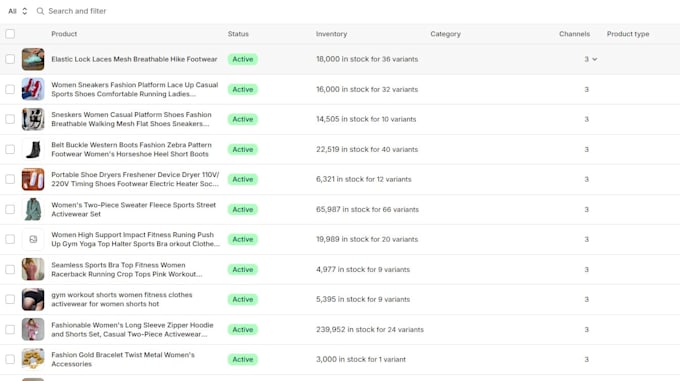
Task: Click "22,519 in stock for 40 variants"
Action: (367, 150)
